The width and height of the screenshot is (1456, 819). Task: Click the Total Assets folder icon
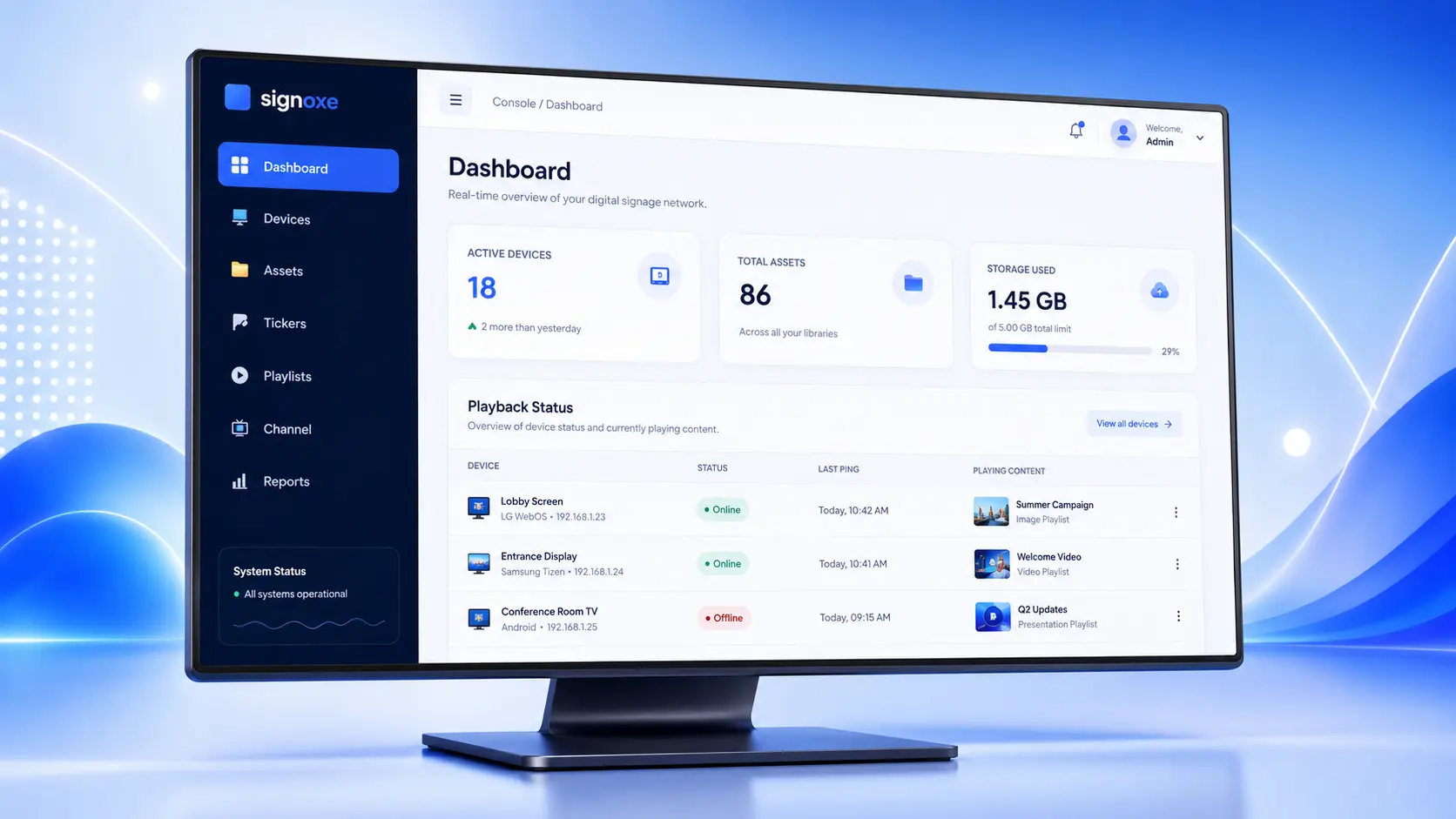coord(913,283)
